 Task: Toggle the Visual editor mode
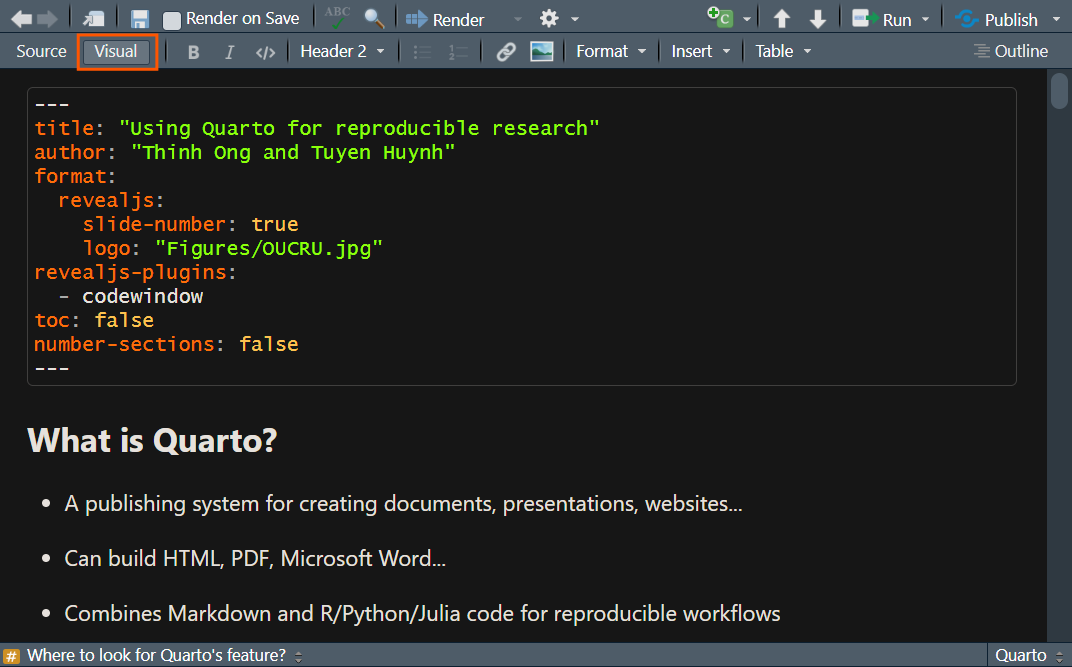click(x=116, y=52)
